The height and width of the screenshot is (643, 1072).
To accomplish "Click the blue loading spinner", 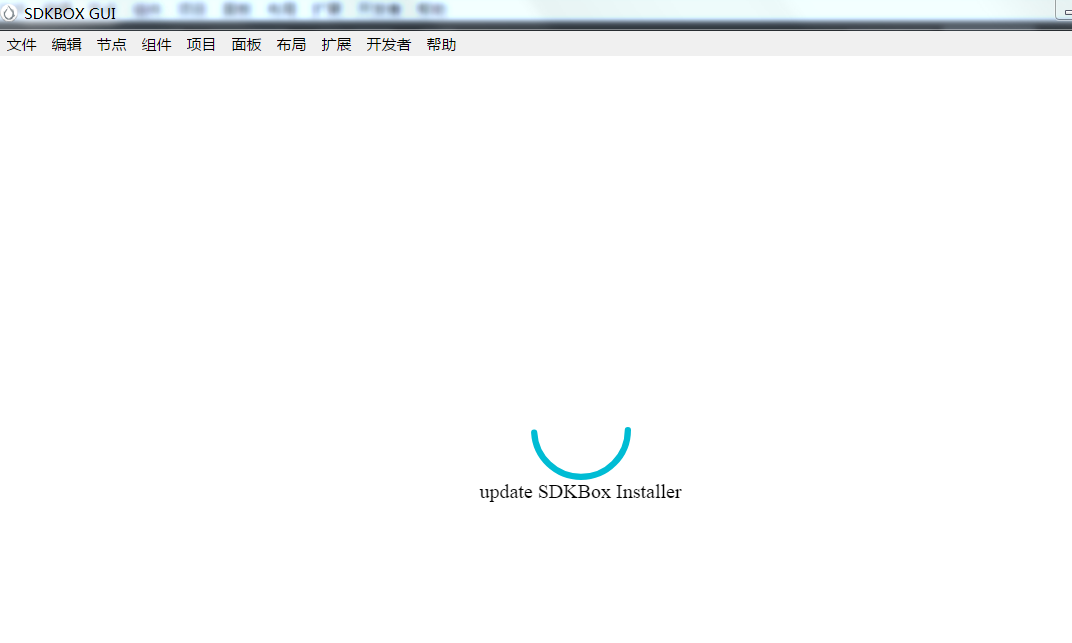I will (581, 452).
